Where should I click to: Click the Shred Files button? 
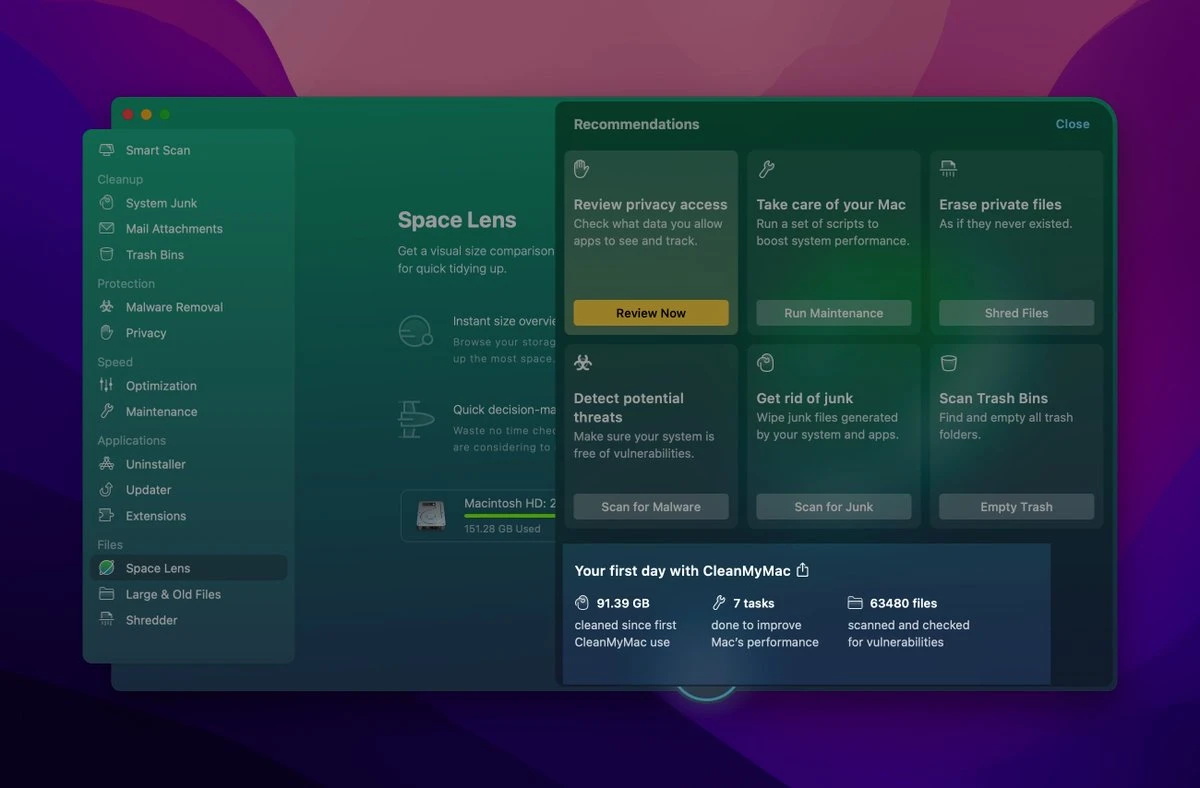point(1016,313)
